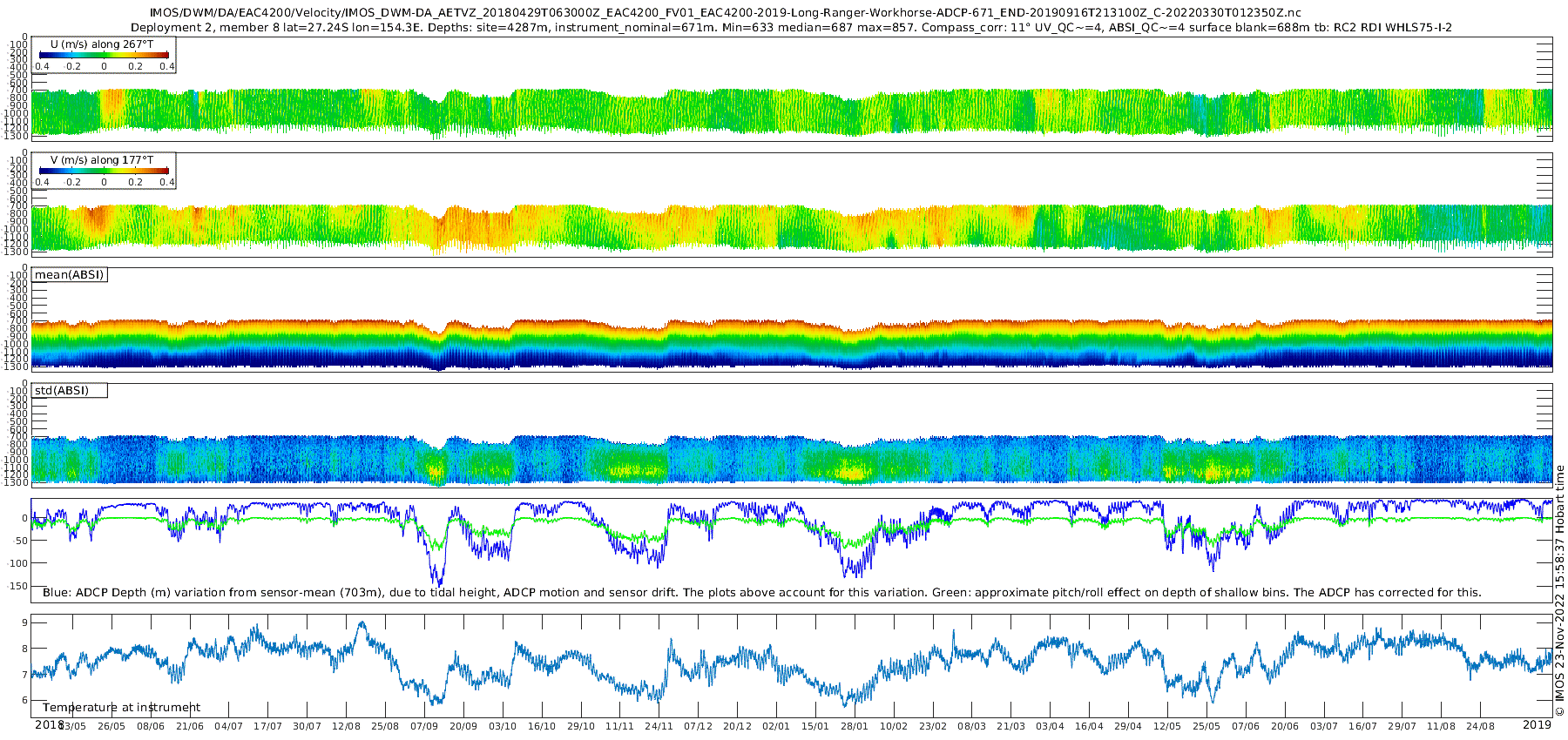Click the 12/05 date tick label
Image resolution: width=1568 pixels, height=740 pixels.
[1167, 726]
